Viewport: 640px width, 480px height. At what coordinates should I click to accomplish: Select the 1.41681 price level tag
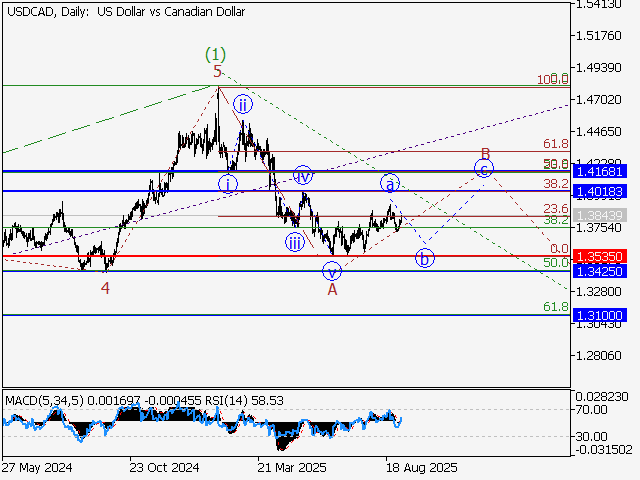(601, 172)
